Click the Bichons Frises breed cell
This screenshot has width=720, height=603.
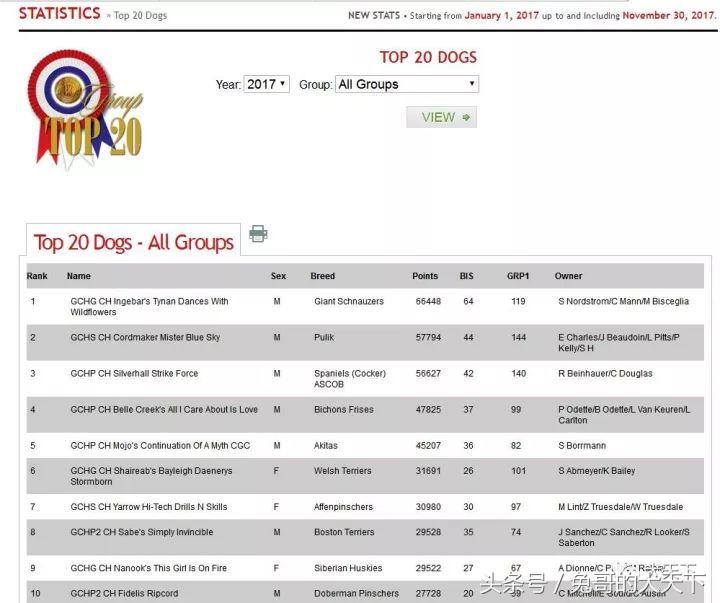tap(344, 409)
